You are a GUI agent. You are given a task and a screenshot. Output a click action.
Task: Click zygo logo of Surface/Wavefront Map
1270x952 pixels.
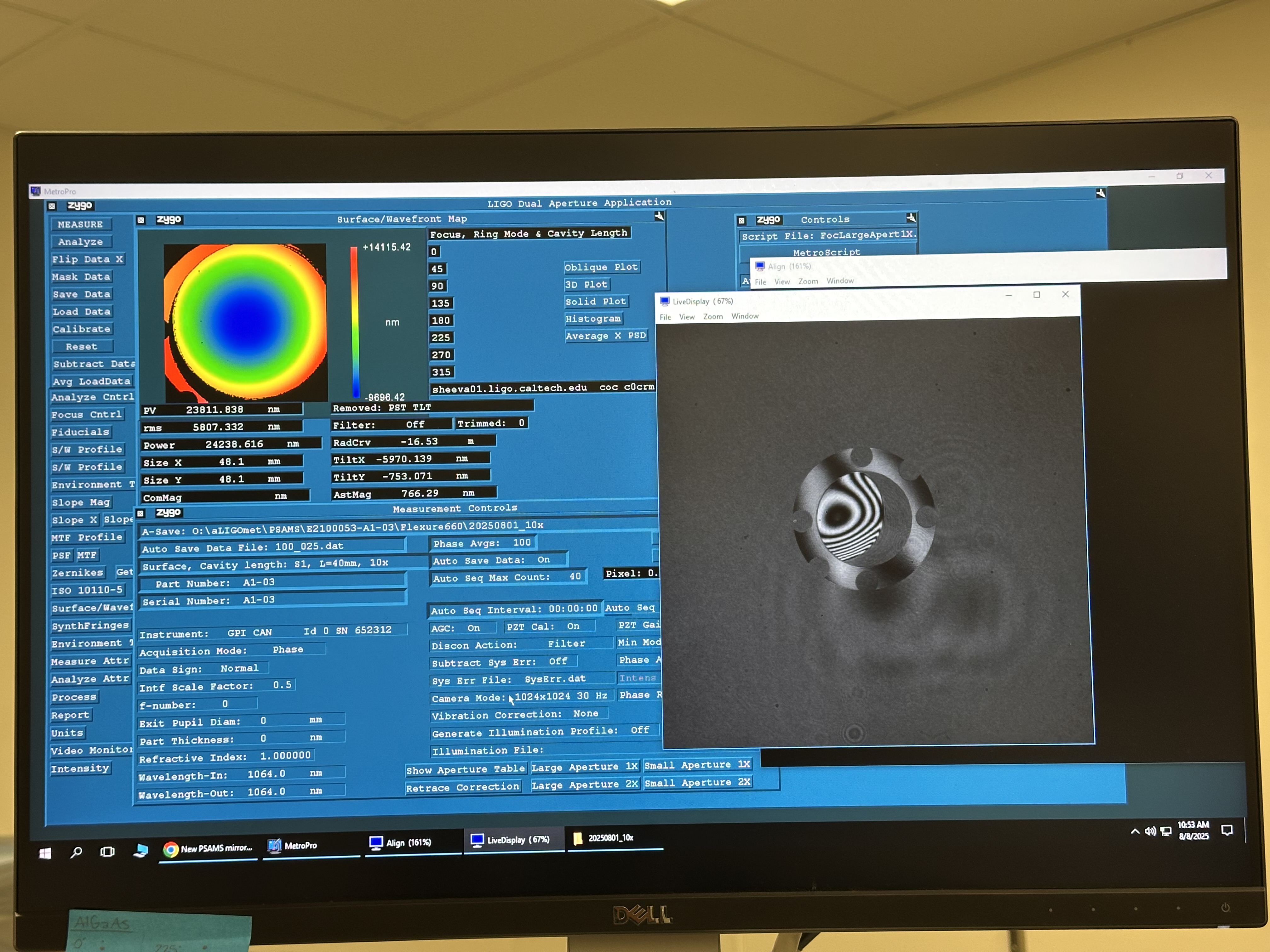[x=169, y=219]
